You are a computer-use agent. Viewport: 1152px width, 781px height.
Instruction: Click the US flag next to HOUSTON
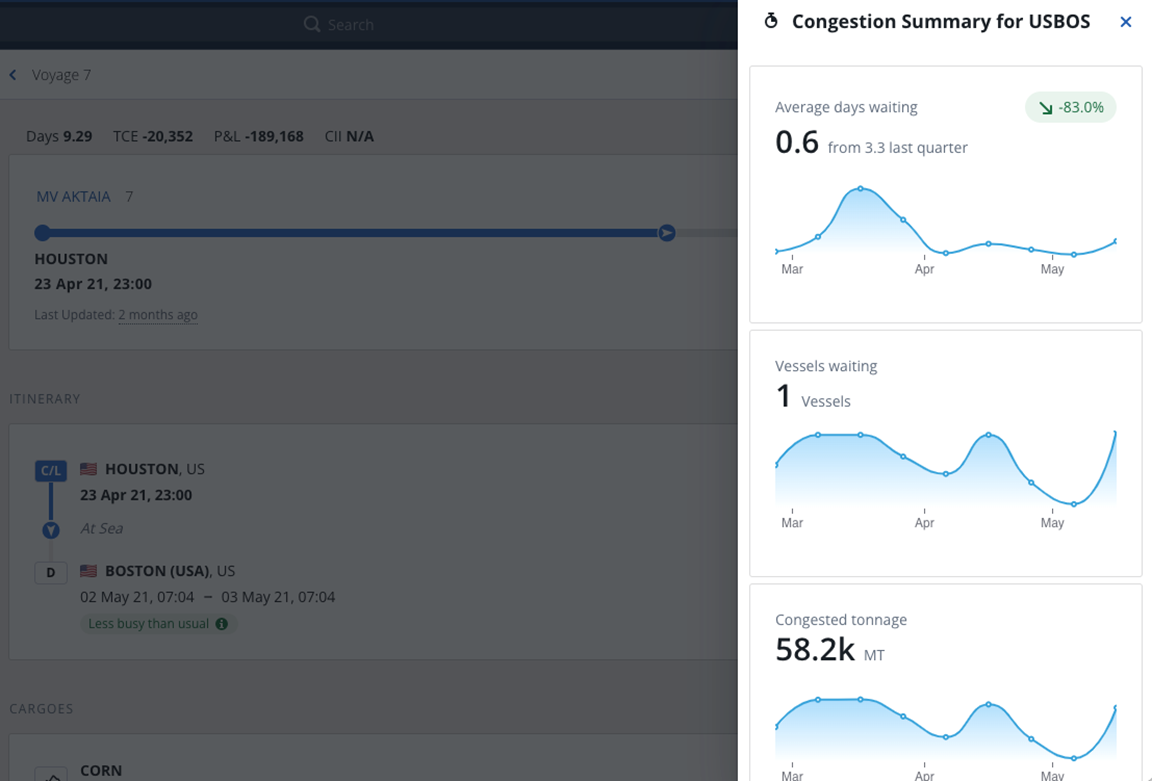(x=88, y=468)
